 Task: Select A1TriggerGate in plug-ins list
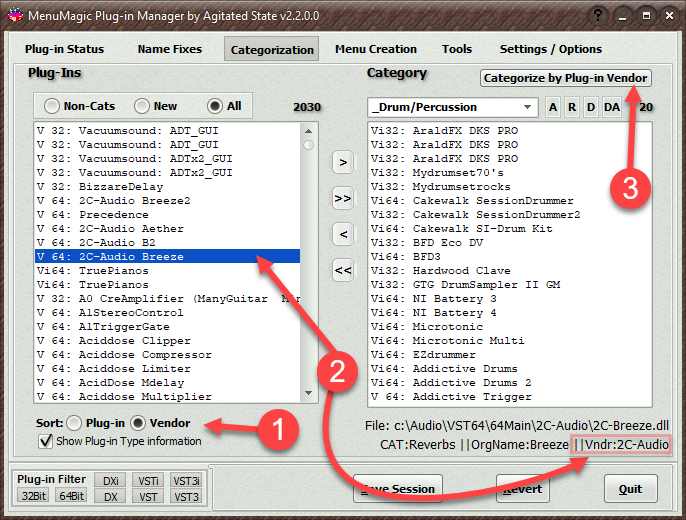tap(168, 327)
